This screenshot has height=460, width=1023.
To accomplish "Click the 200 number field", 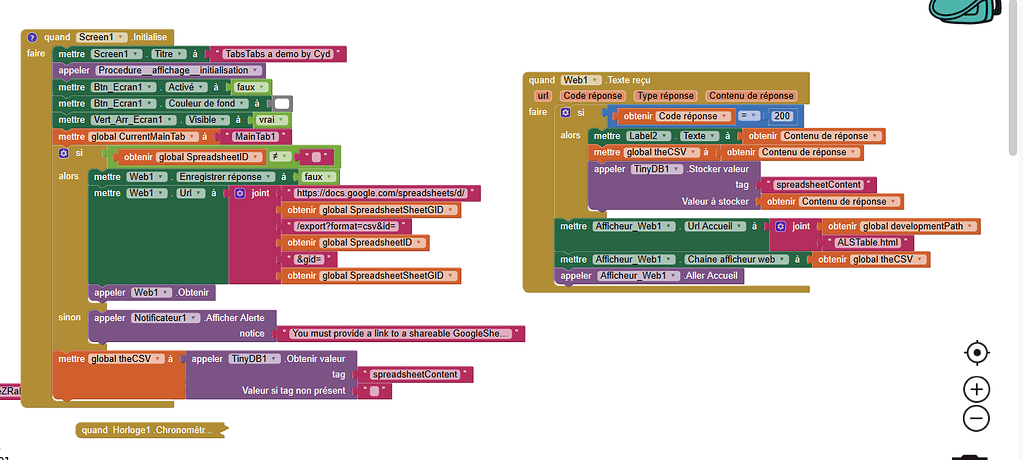I will tap(781, 116).
